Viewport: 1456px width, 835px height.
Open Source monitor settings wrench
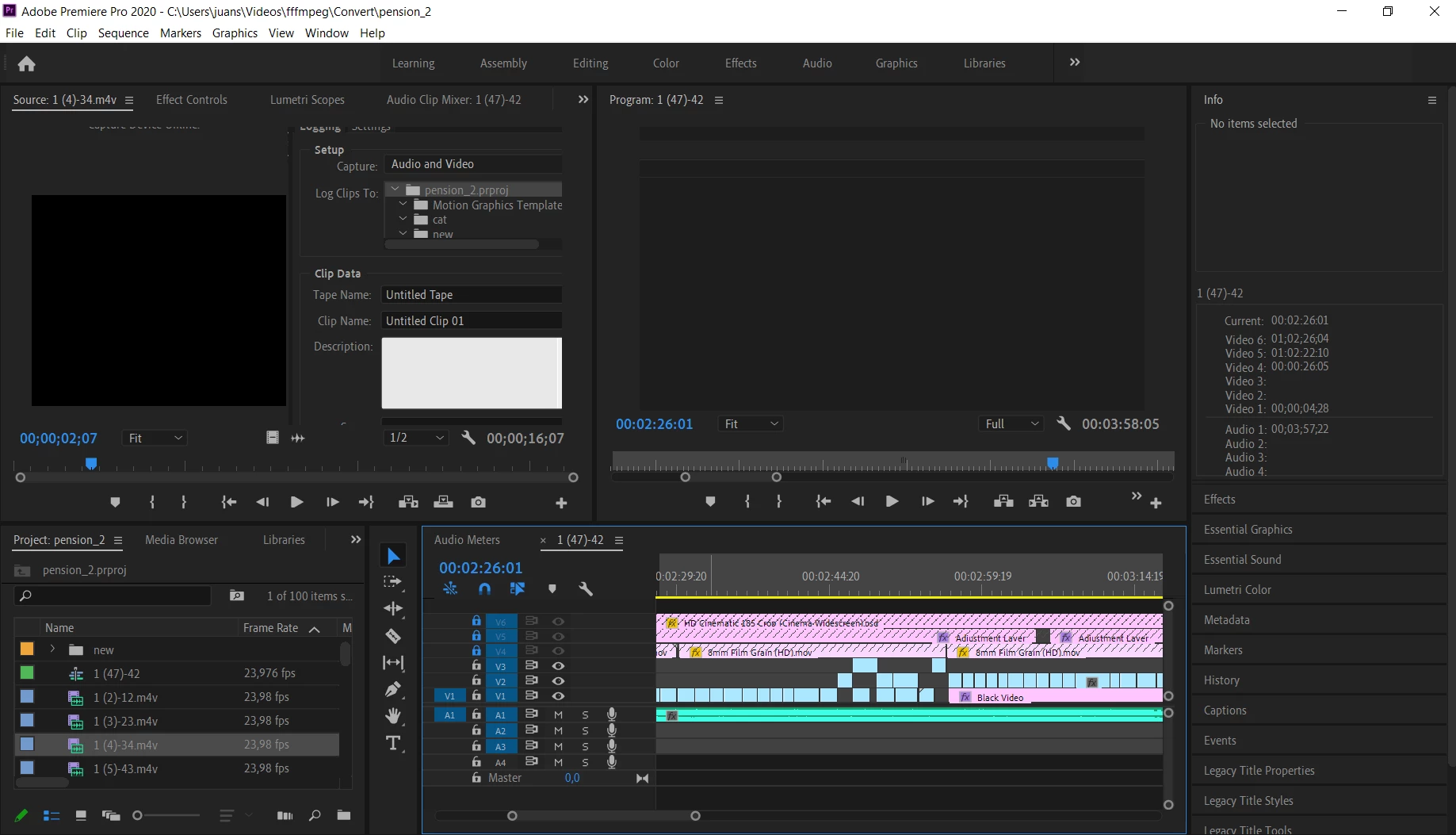click(468, 438)
